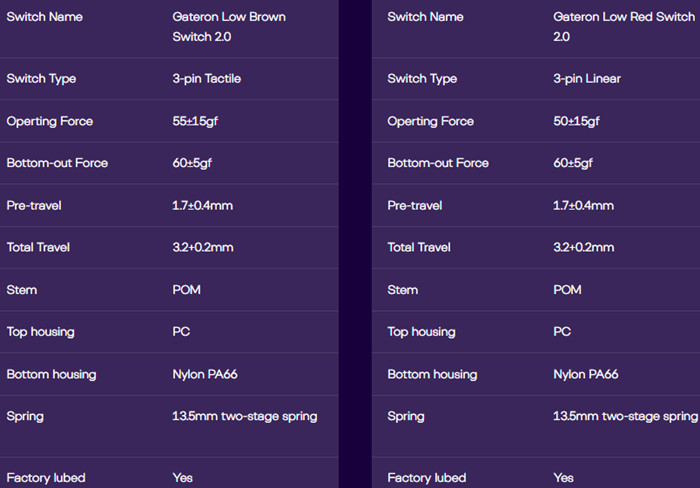This screenshot has width=700, height=488.
Task: Click Top housing label in Brown switch table
Action: 40,332
